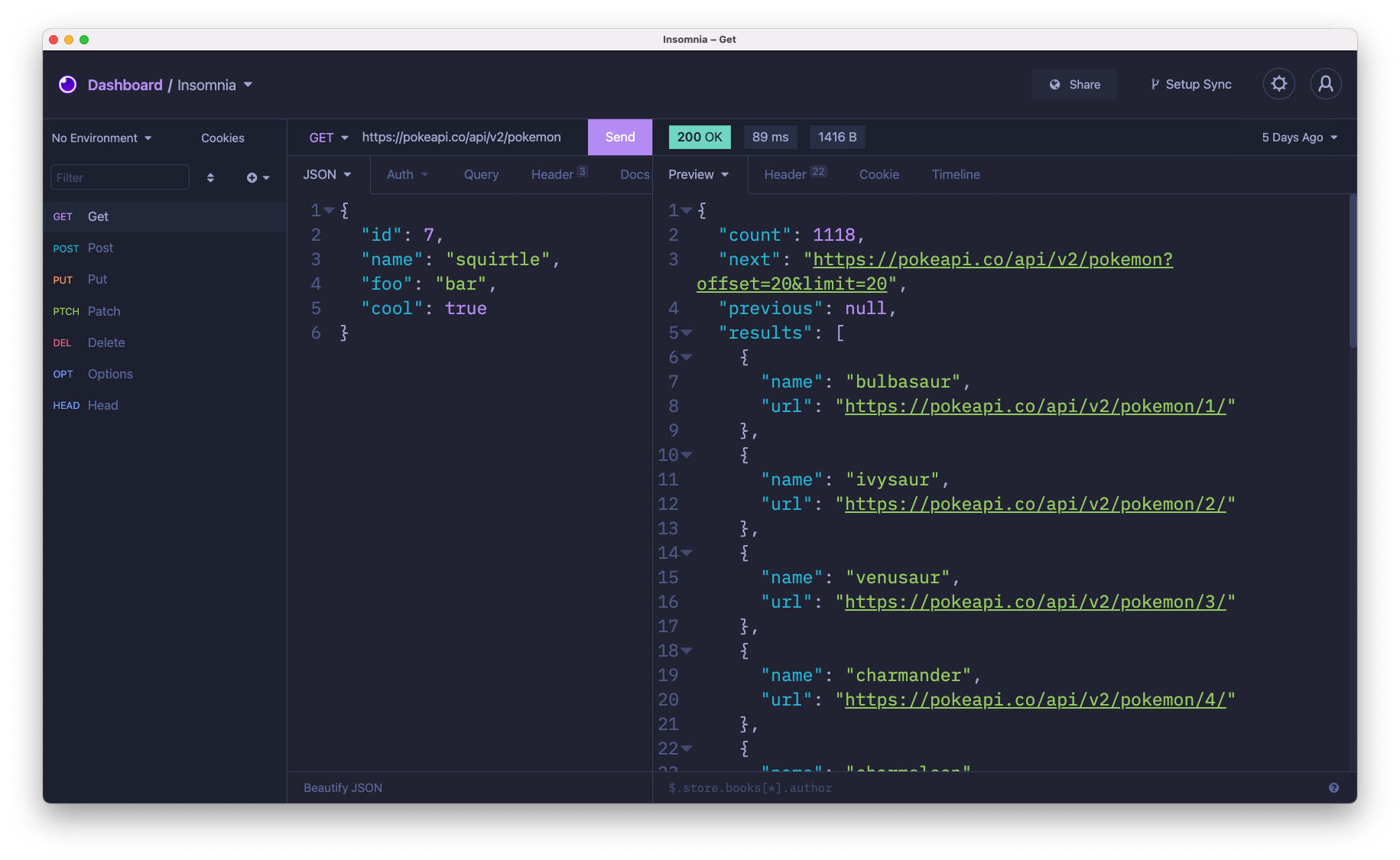The width and height of the screenshot is (1400, 860).
Task: Open the No Environment dropdown
Action: pyautogui.click(x=102, y=138)
